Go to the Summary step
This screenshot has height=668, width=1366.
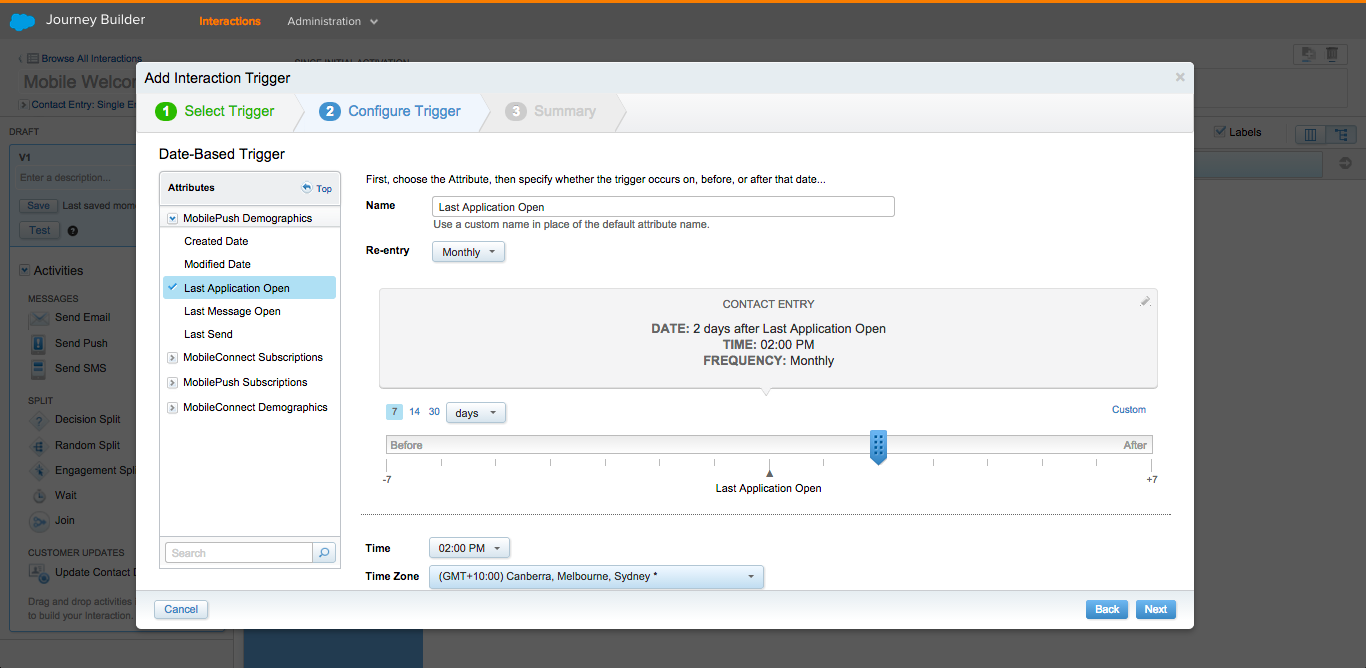pos(551,112)
